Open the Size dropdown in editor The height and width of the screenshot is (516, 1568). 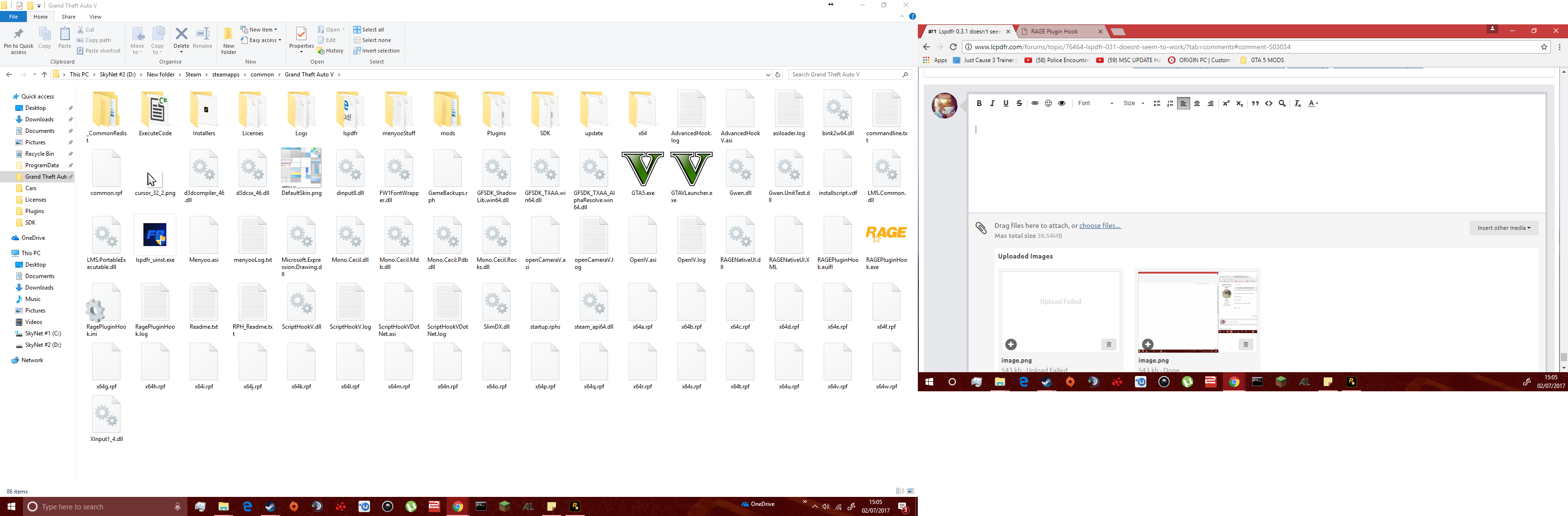tap(1134, 104)
